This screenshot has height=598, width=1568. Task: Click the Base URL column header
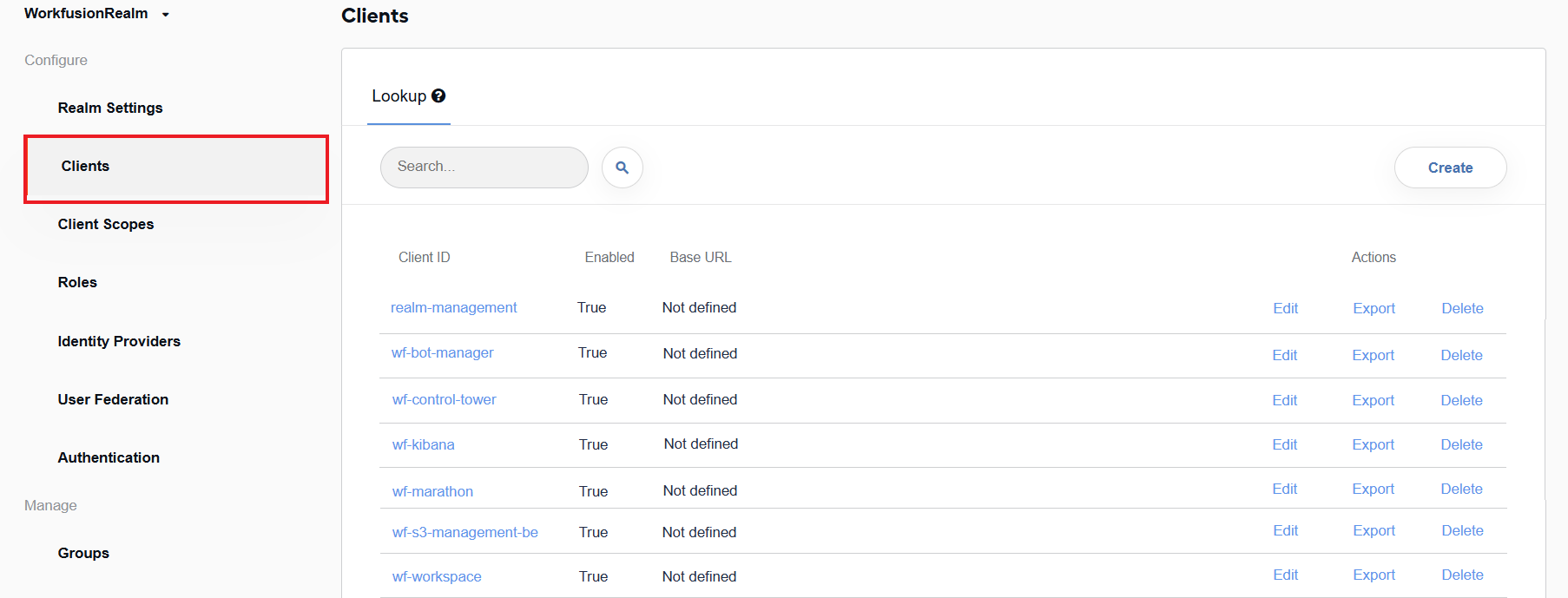coord(701,257)
